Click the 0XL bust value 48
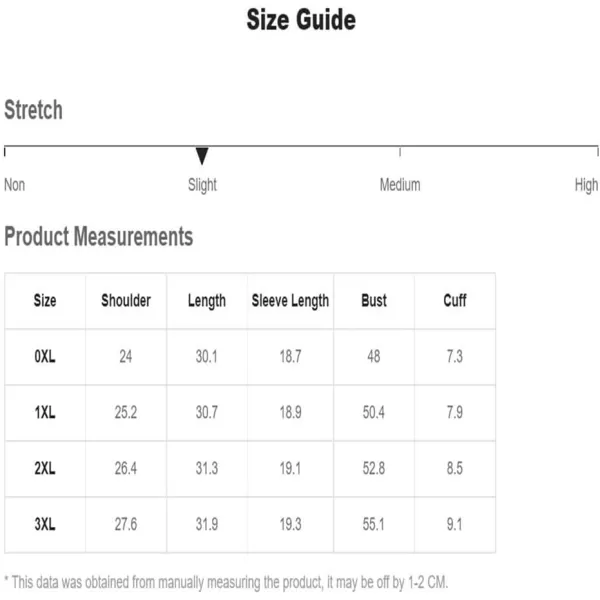This screenshot has width=600, height=600. 374,357
